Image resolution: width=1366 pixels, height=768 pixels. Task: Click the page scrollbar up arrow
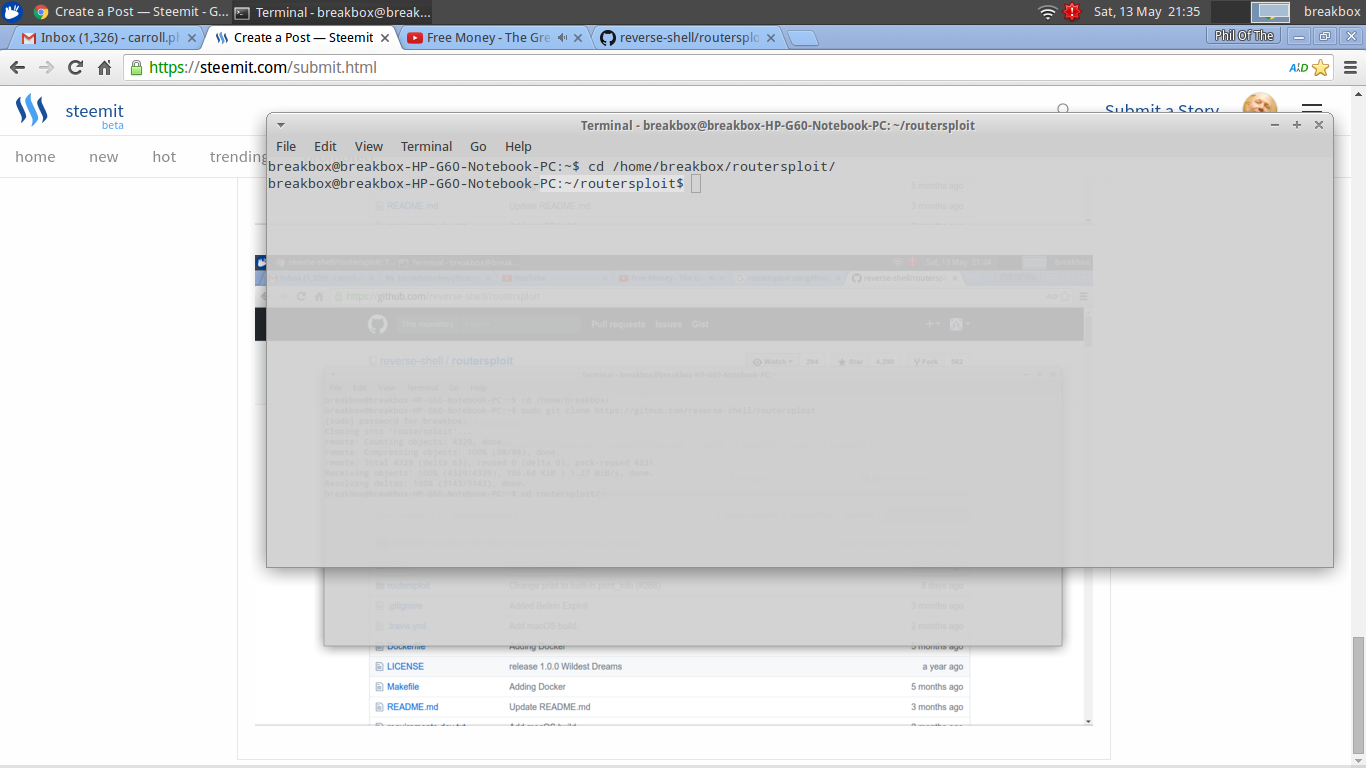click(1359, 95)
